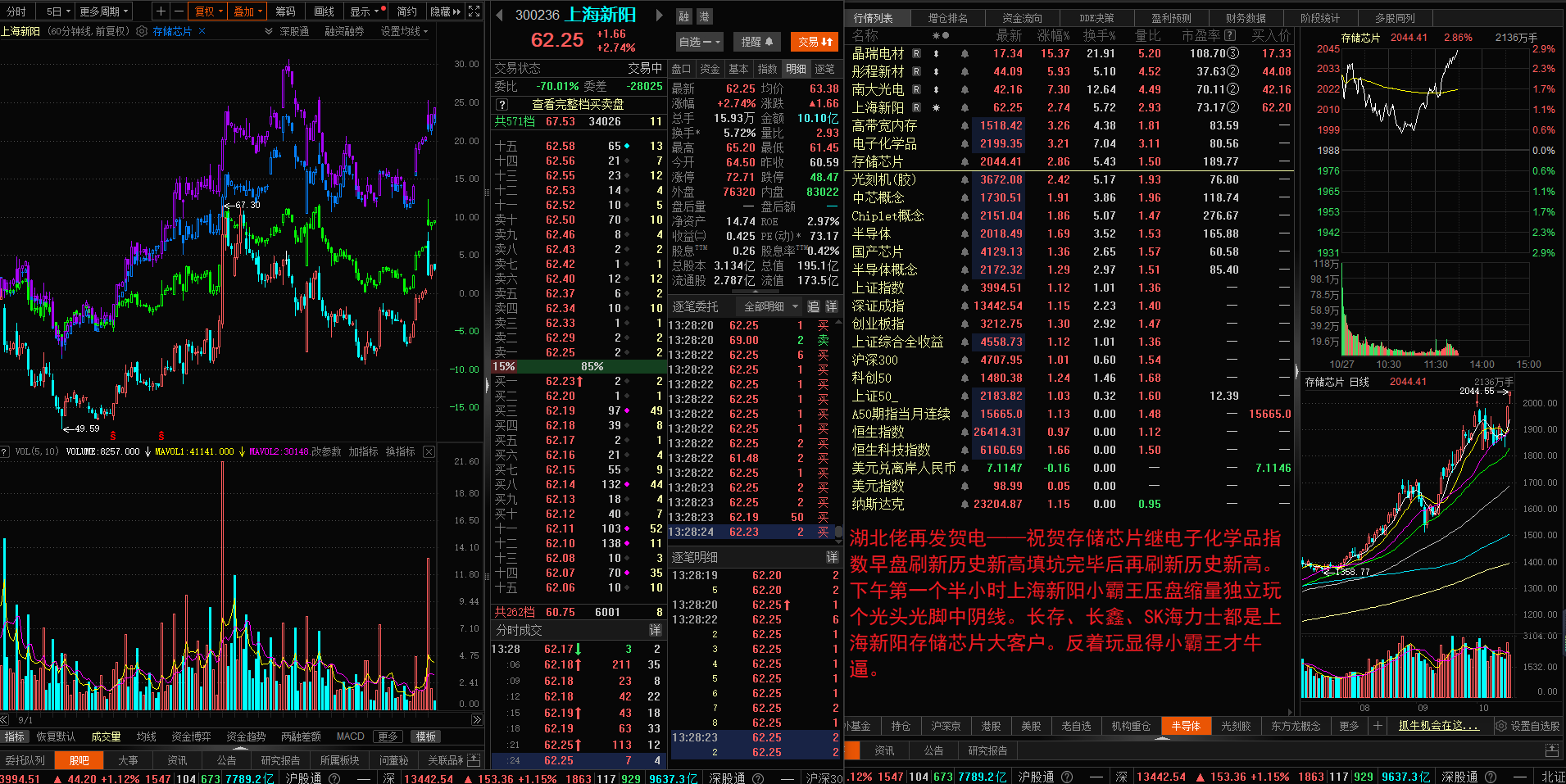Open 研究报告 tab under left chart
1566x784 pixels.
click(280, 760)
